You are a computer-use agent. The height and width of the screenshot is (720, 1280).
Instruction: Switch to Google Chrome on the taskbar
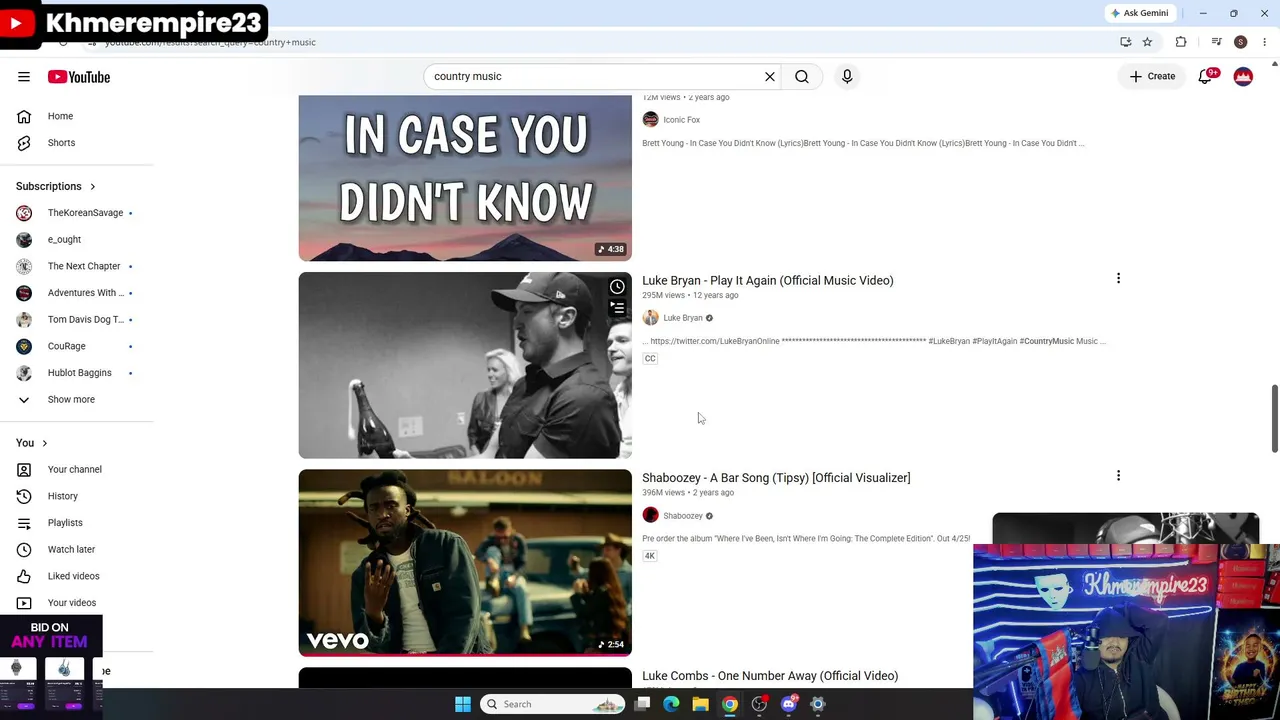pos(730,704)
